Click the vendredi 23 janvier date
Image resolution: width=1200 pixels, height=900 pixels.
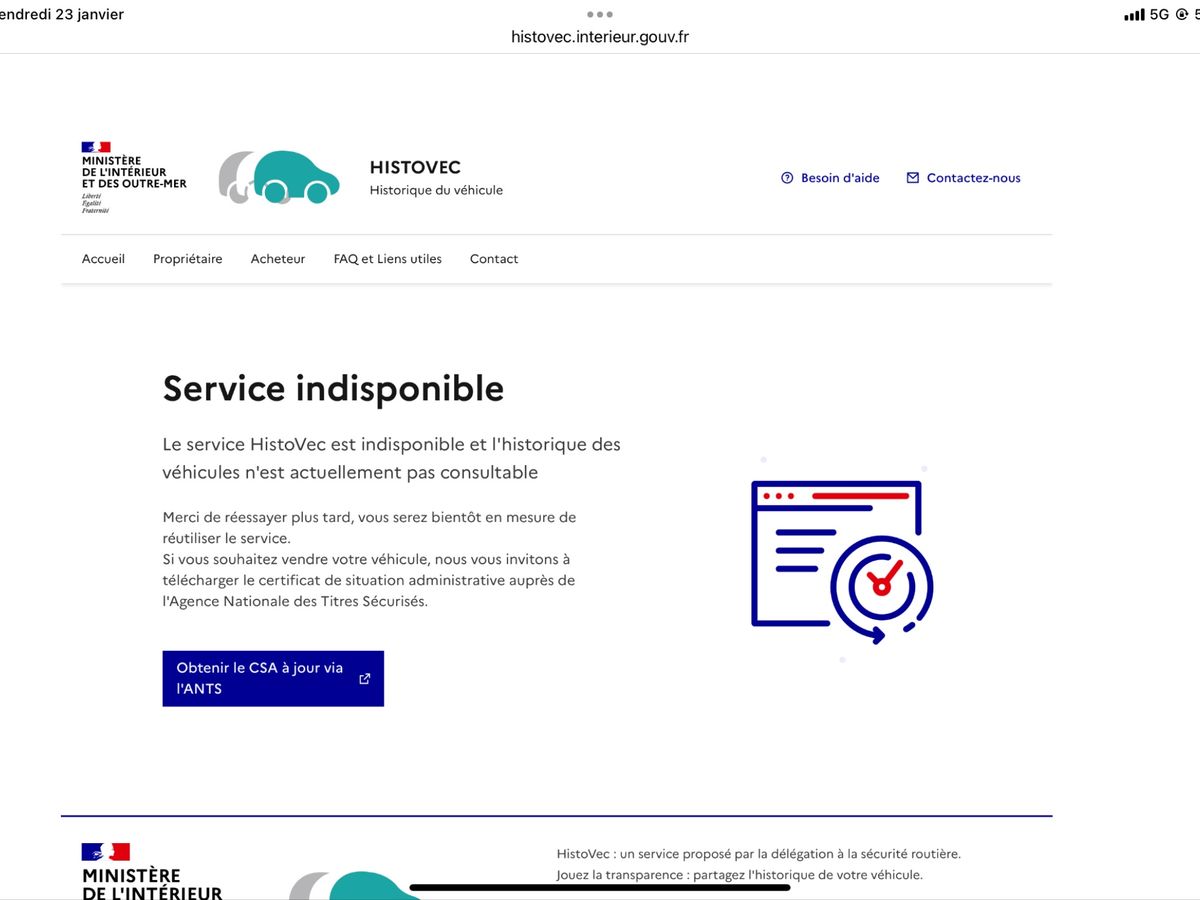62,15
